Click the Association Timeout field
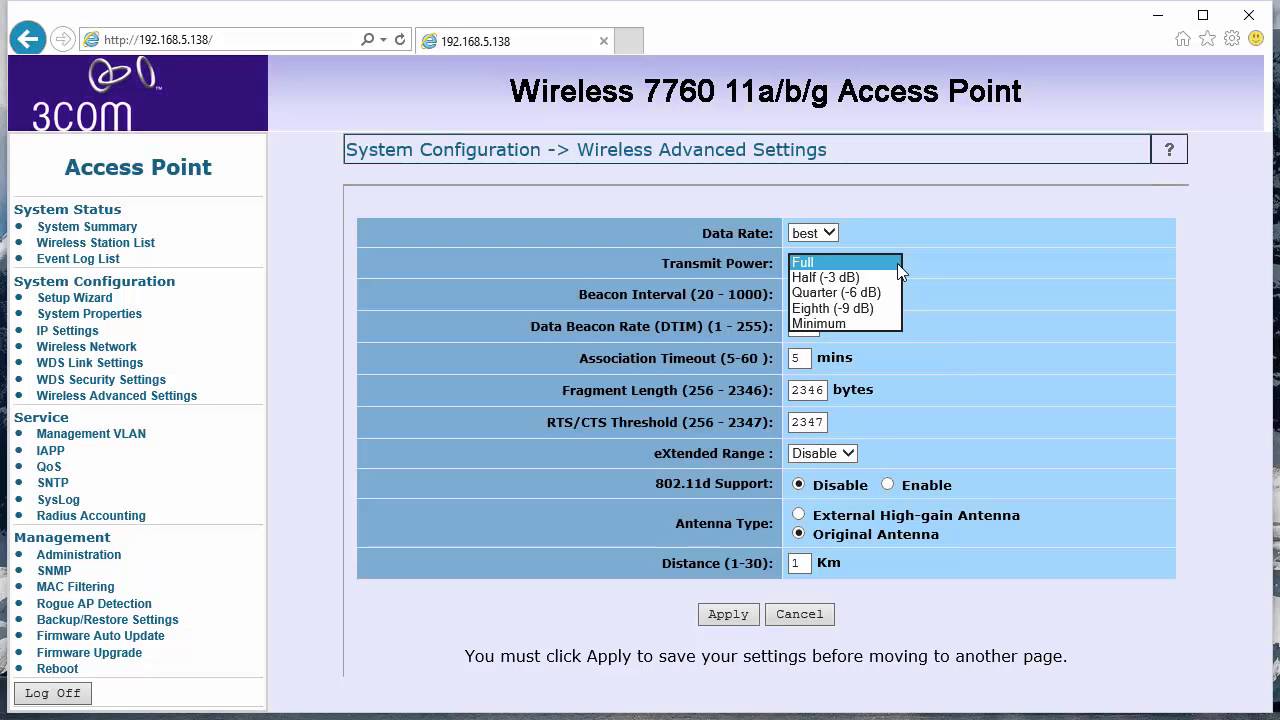Screen dimensions: 1280x720 799,358
